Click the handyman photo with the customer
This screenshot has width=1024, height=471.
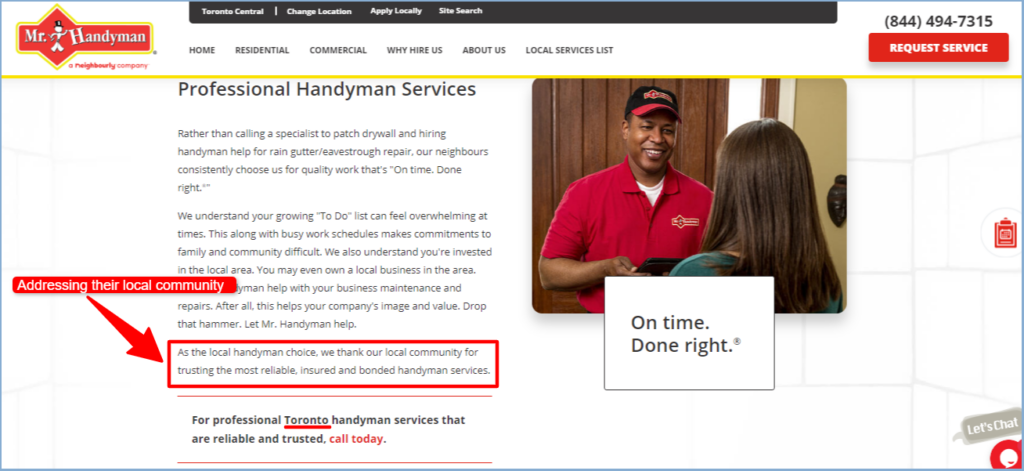(x=689, y=195)
